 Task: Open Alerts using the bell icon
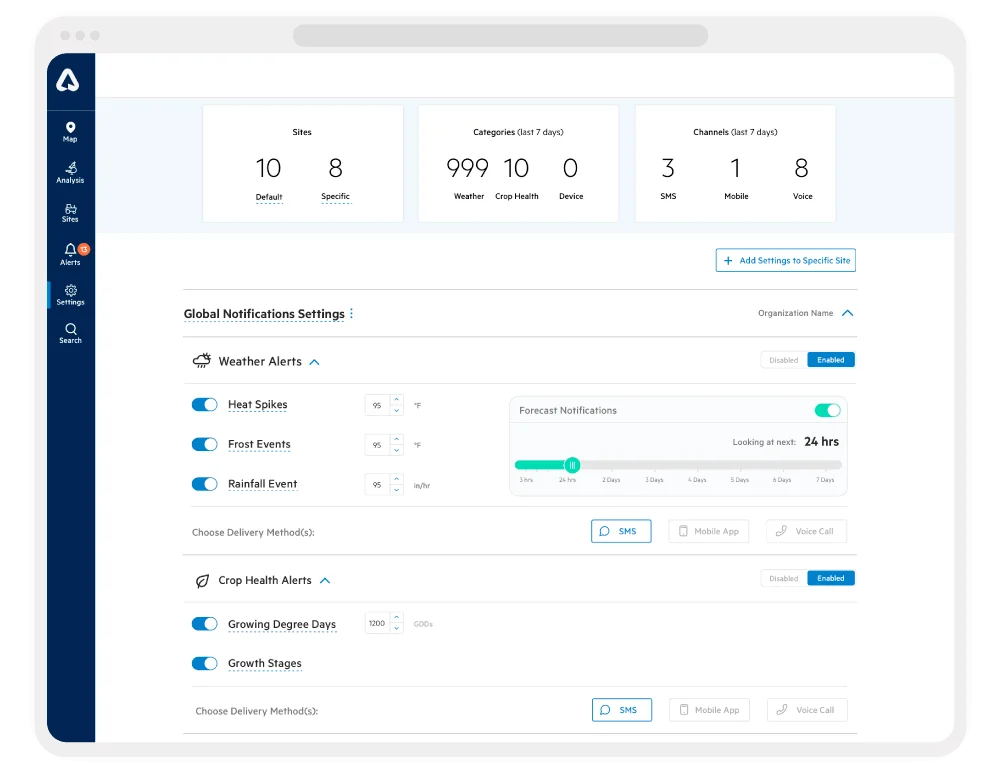click(x=70, y=253)
